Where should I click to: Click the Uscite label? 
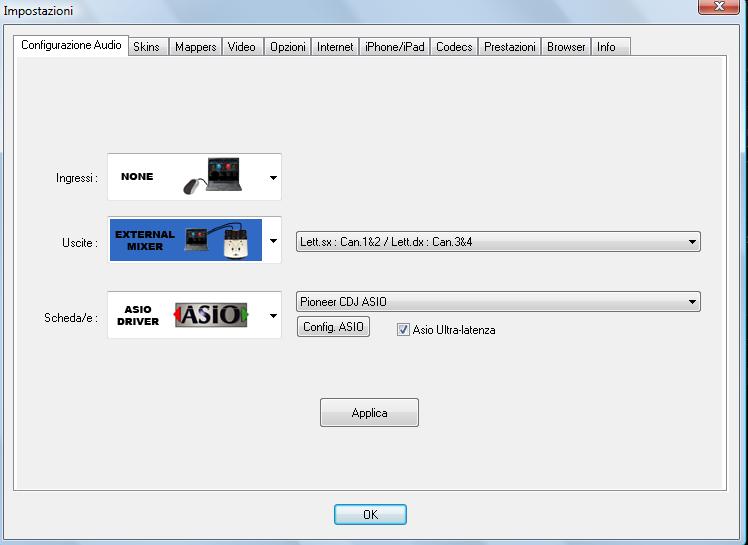click(80, 243)
